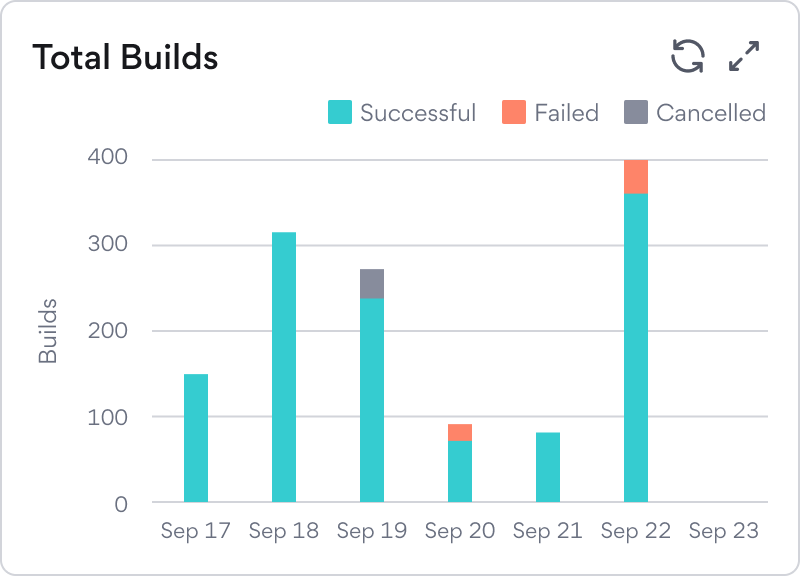Viewport: 800px width, 576px height.
Task: Click the Sep 19 cancelled bar segment
Action: pos(372,284)
